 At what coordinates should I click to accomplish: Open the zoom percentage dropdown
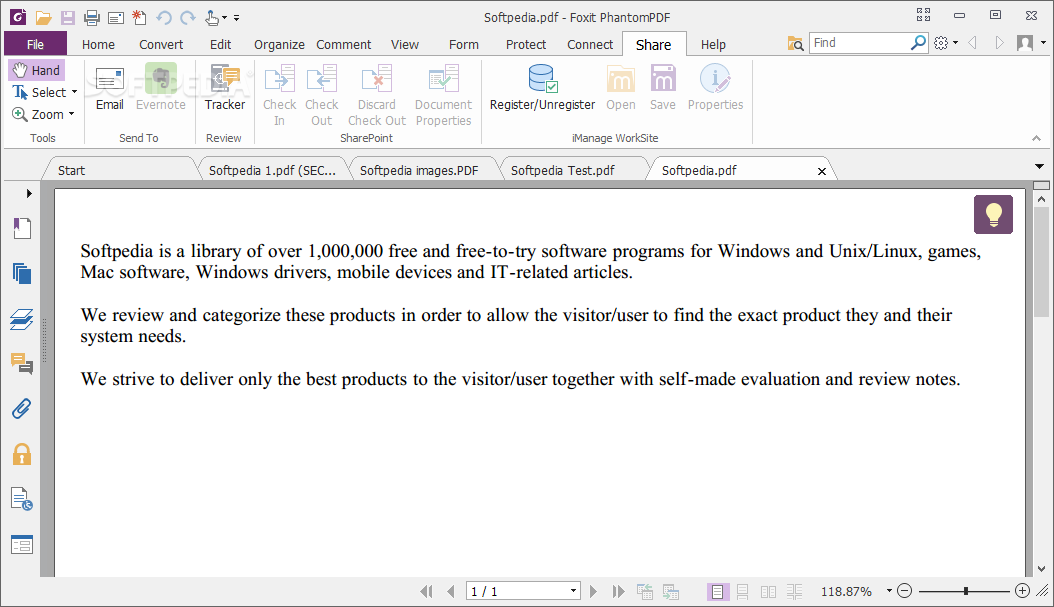click(x=889, y=591)
